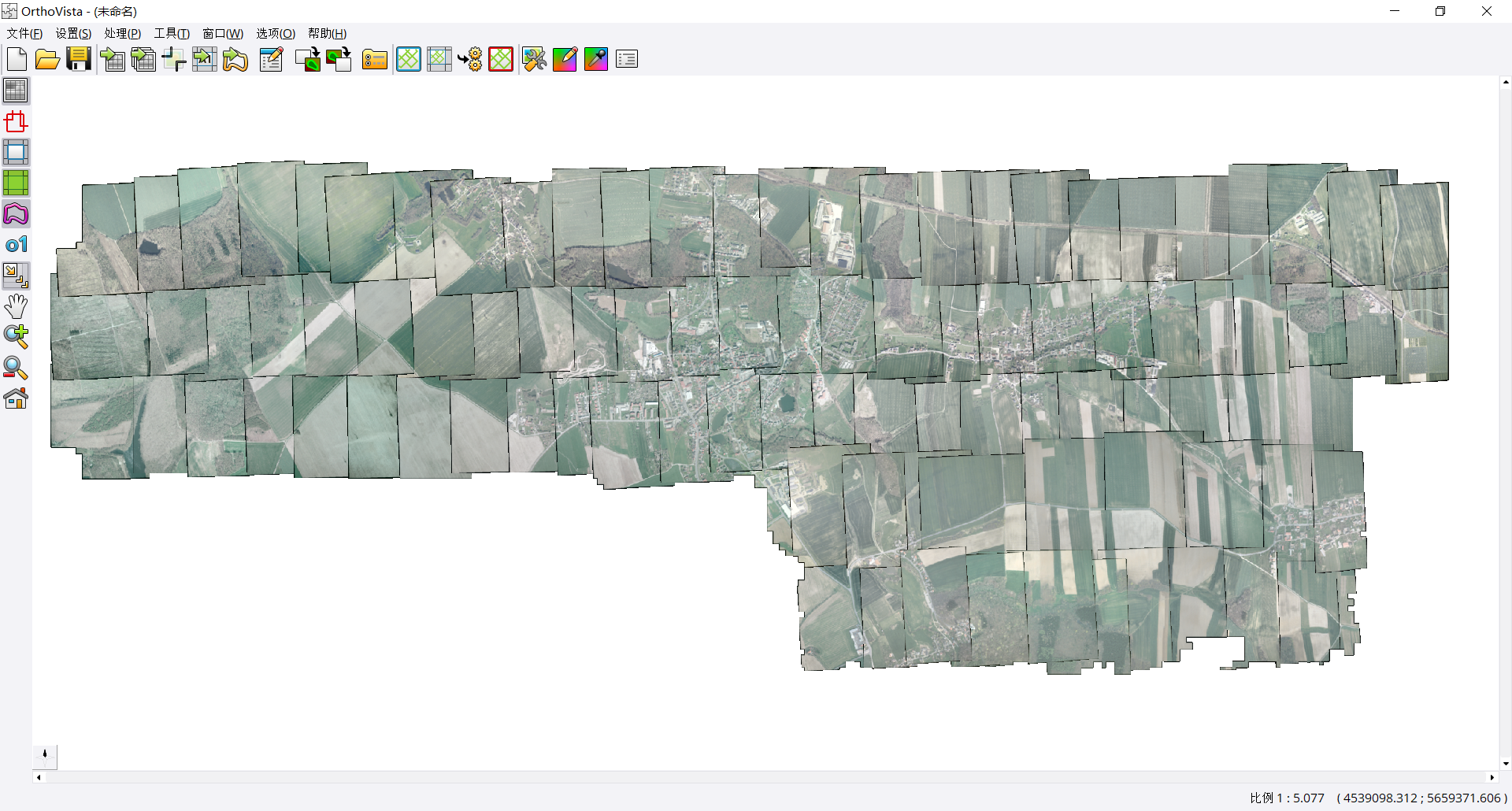The height and width of the screenshot is (811, 1512).
Task: Click the gears processing icon
Action: (x=471, y=59)
